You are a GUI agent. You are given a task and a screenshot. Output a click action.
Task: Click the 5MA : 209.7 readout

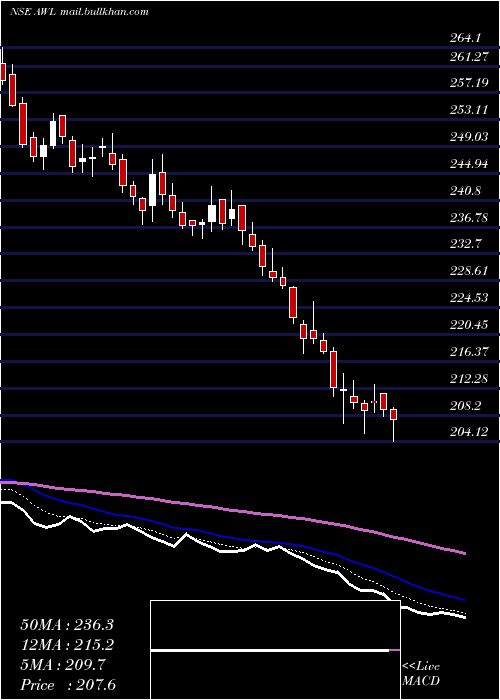click(62, 665)
